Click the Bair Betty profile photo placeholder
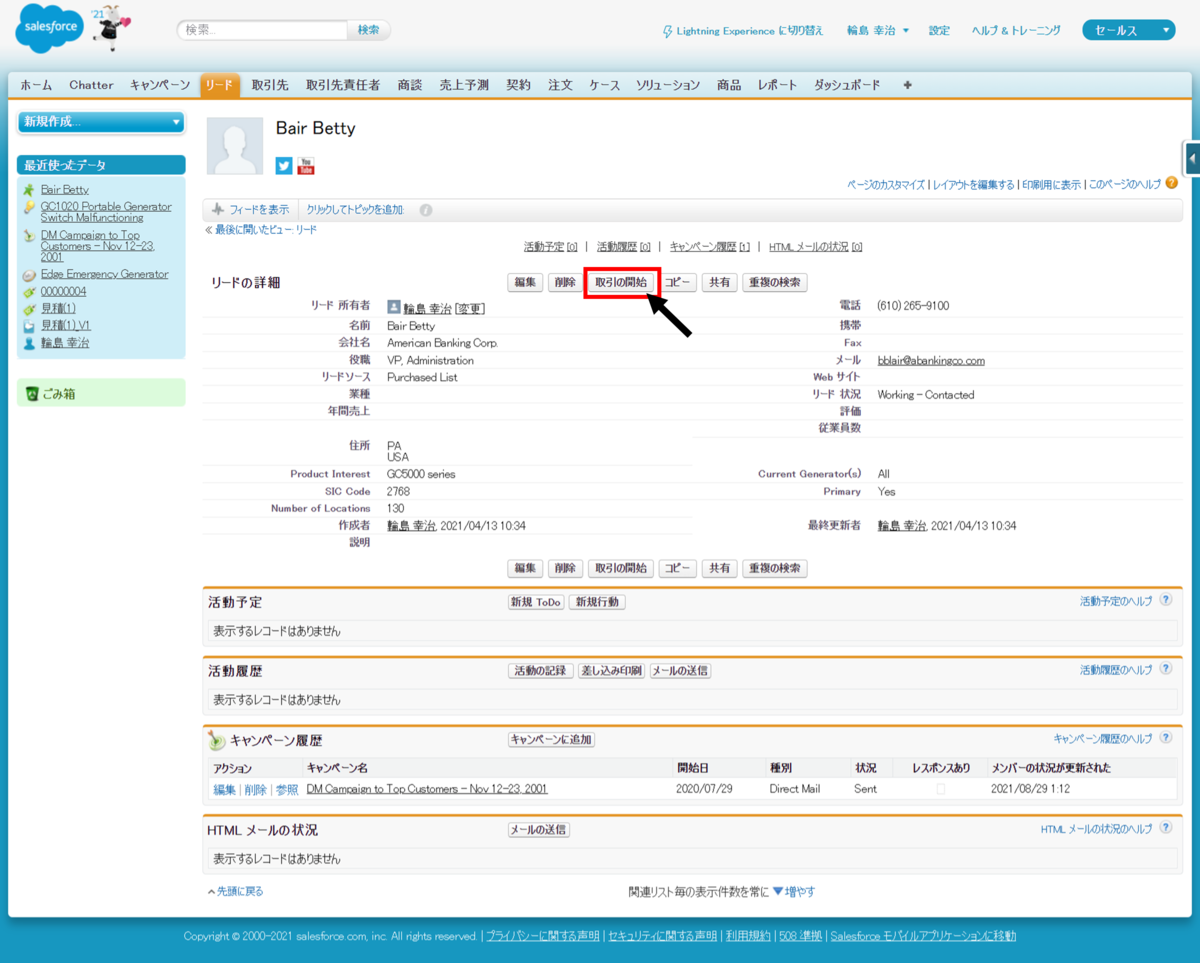The image size is (1200, 963). point(234,146)
